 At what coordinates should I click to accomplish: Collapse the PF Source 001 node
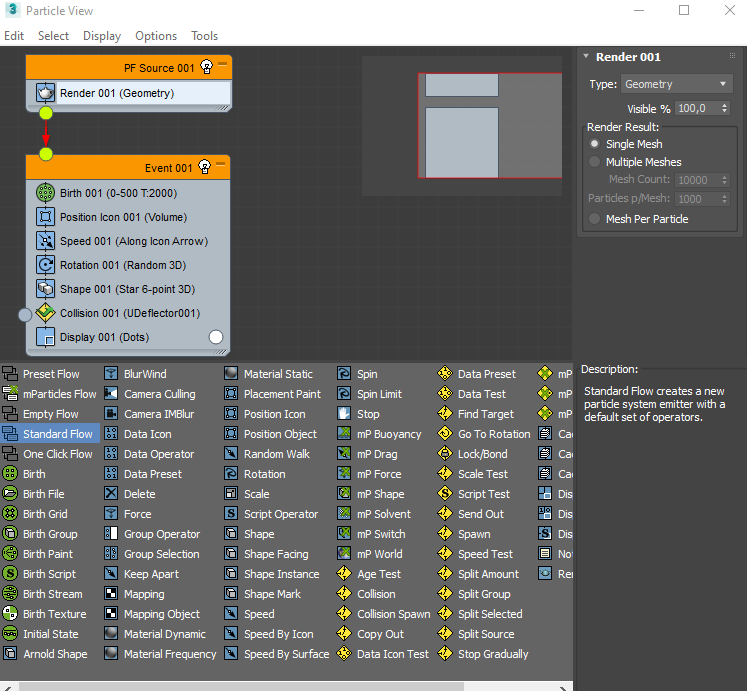222,63
